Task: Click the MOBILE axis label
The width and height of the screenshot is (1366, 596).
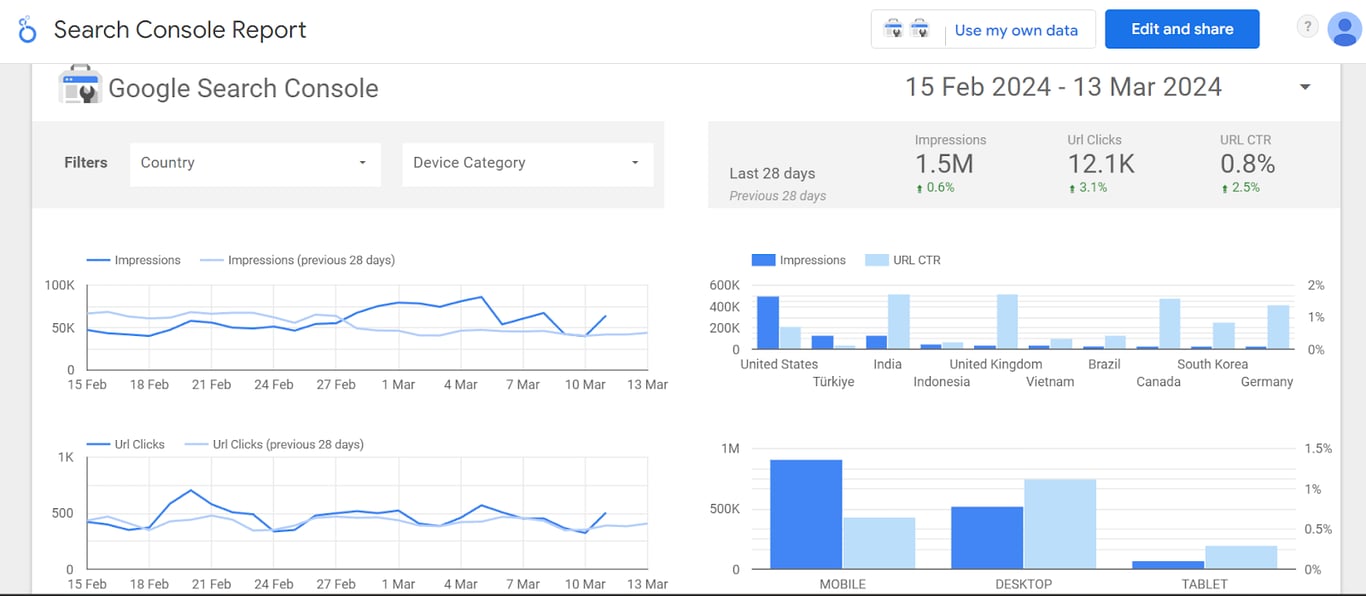Action: click(842, 584)
